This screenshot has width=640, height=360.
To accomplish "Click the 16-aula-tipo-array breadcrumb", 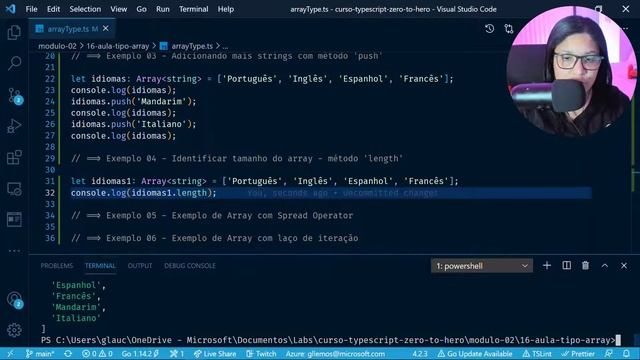I will (x=118, y=46).
